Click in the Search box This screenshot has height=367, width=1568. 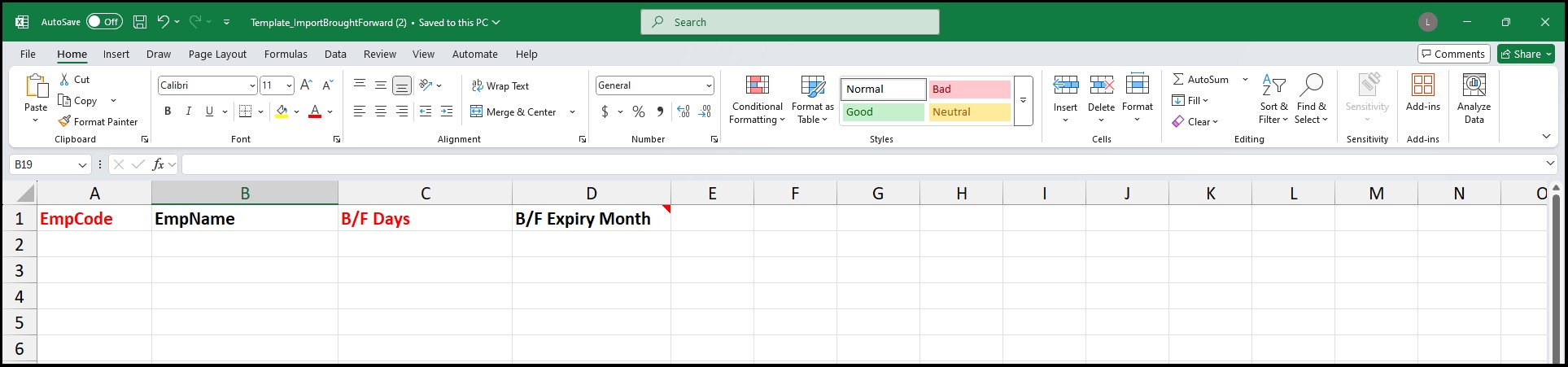[789, 22]
